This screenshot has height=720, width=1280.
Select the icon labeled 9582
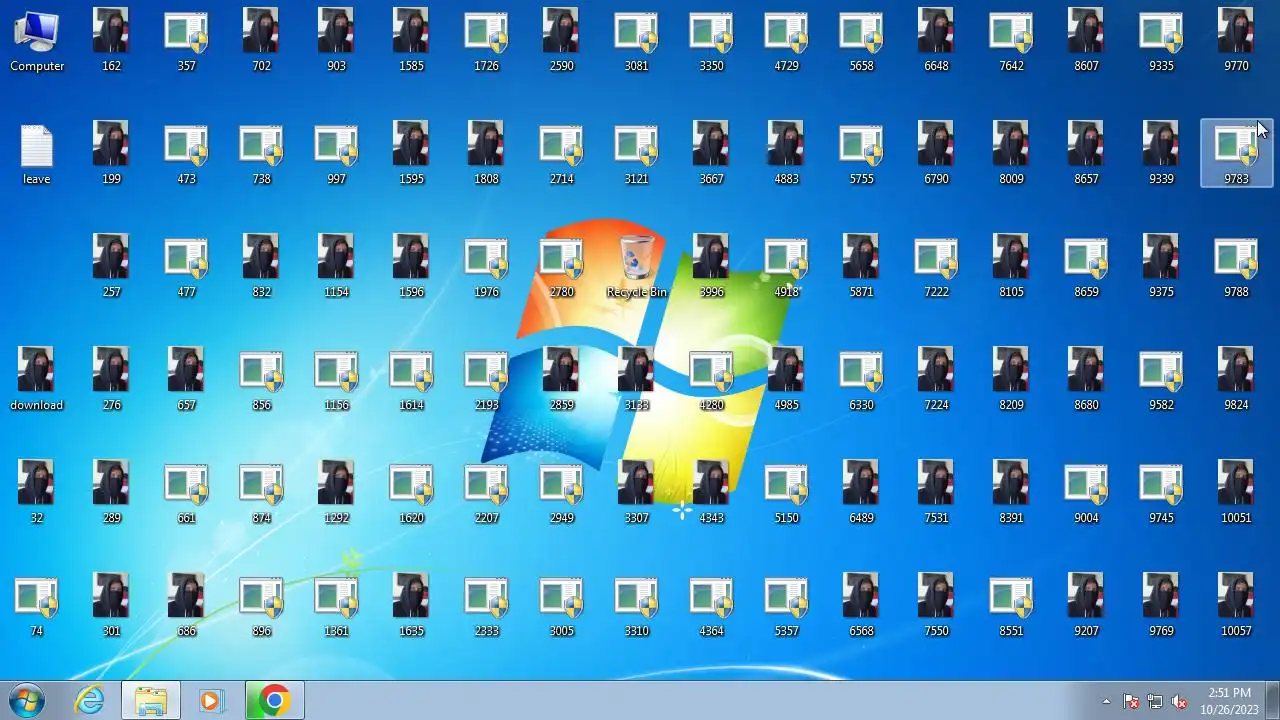1161,380
